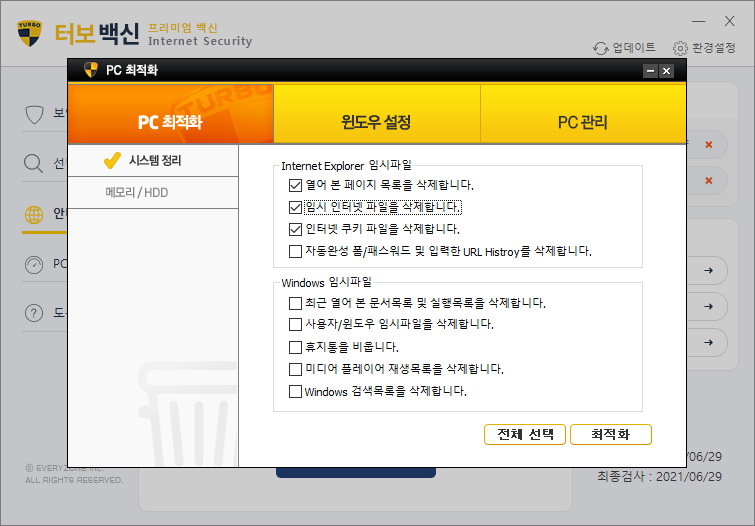Viewport: 755px width, 526px height.
Task: Minimize the main Turbo Vaccine window
Action: 699,21
